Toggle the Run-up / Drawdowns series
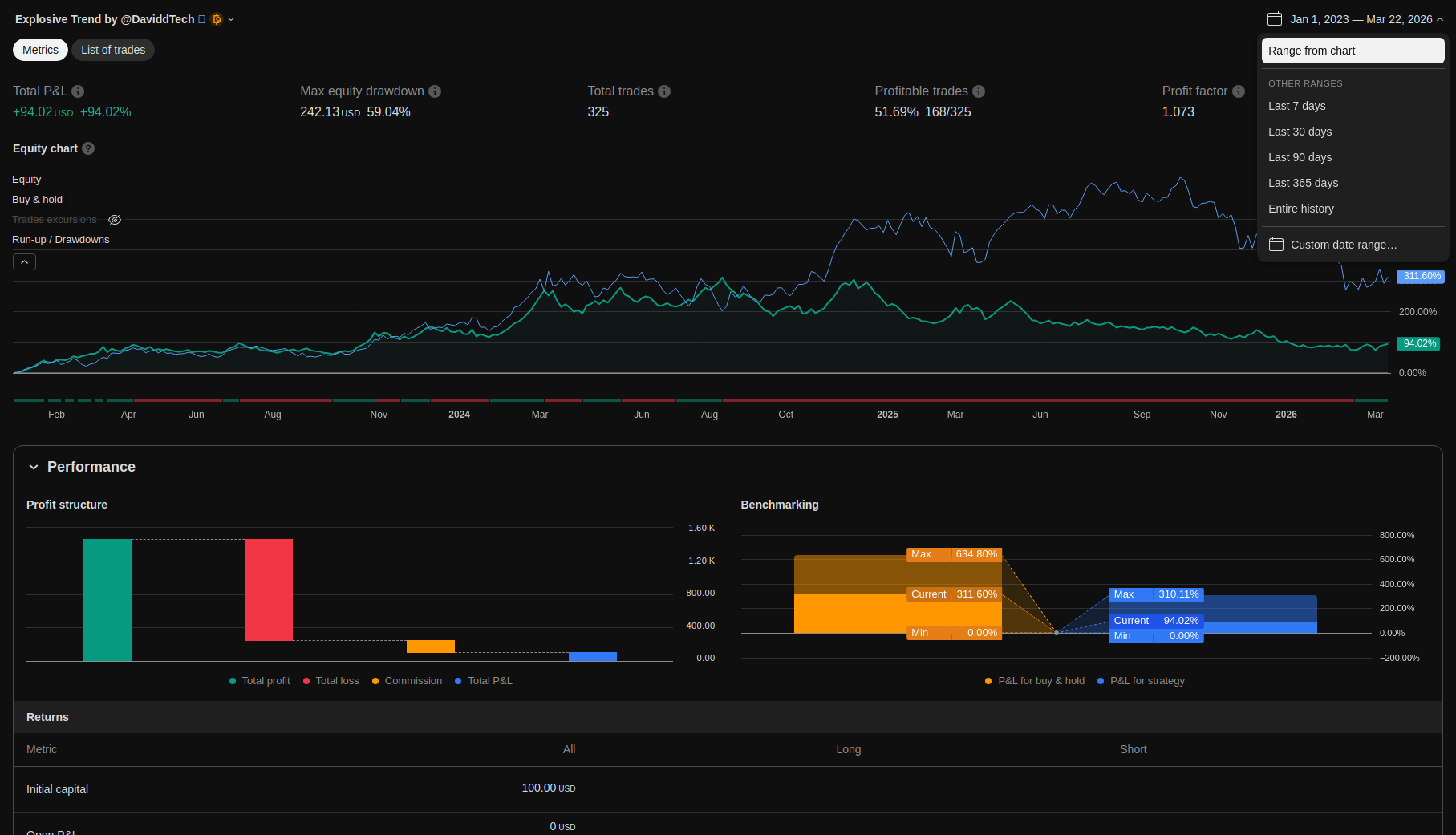The height and width of the screenshot is (835, 1456). tap(61, 240)
